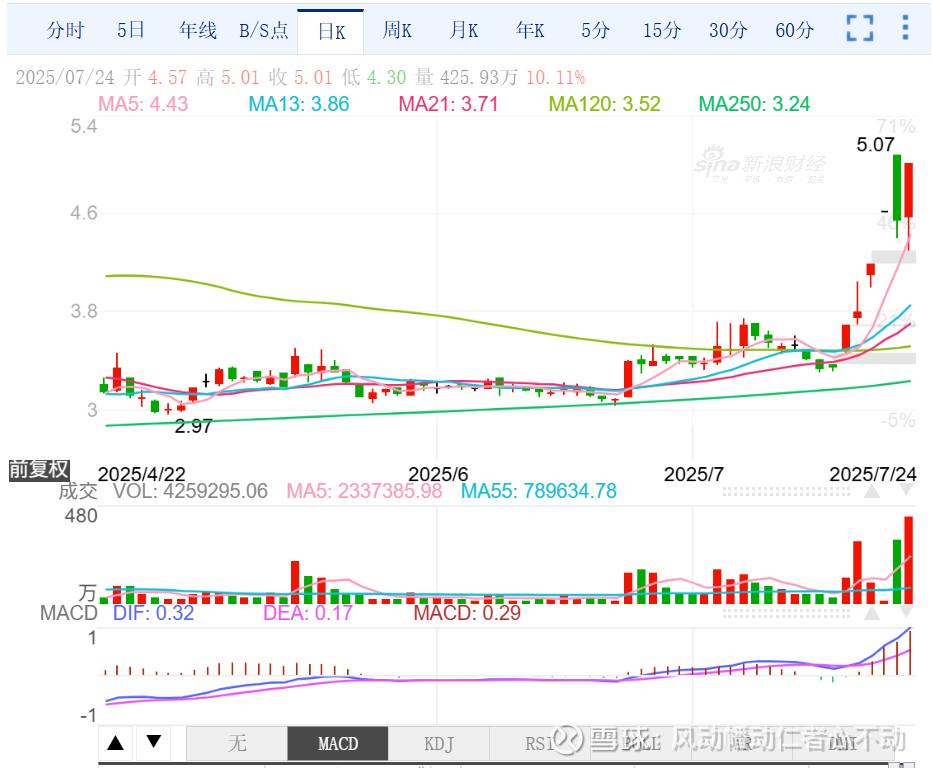Click the '收 5.01' closing price

[x=300, y=77]
